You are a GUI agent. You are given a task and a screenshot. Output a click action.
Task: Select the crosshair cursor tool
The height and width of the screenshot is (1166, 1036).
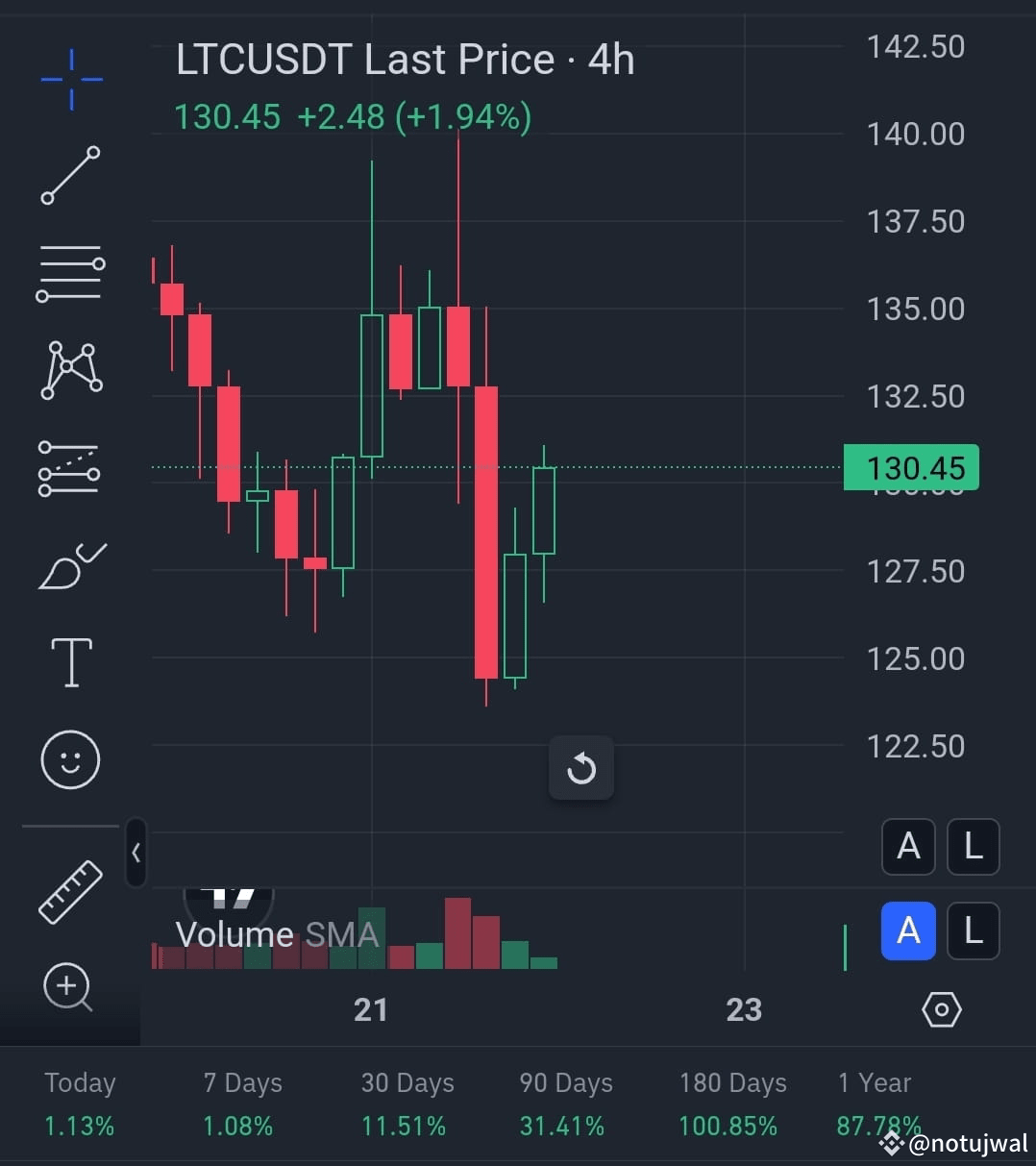click(x=70, y=81)
